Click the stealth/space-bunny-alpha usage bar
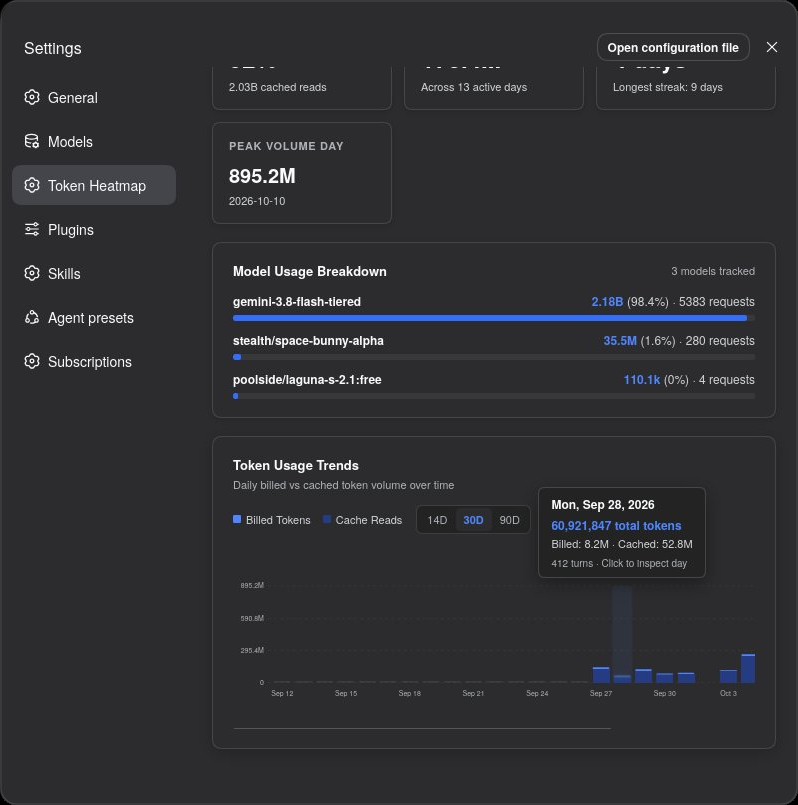The image size is (798, 805). pos(493,357)
